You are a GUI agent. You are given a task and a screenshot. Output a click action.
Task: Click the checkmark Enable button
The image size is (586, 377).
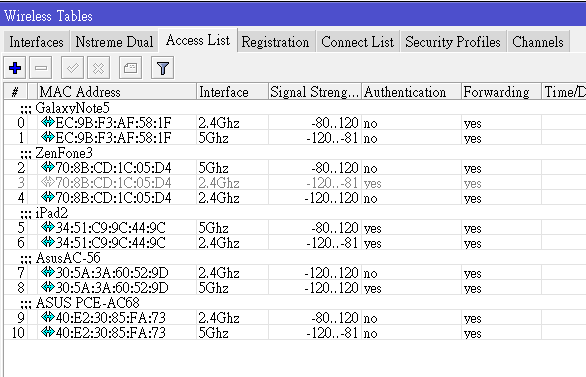point(73,68)
